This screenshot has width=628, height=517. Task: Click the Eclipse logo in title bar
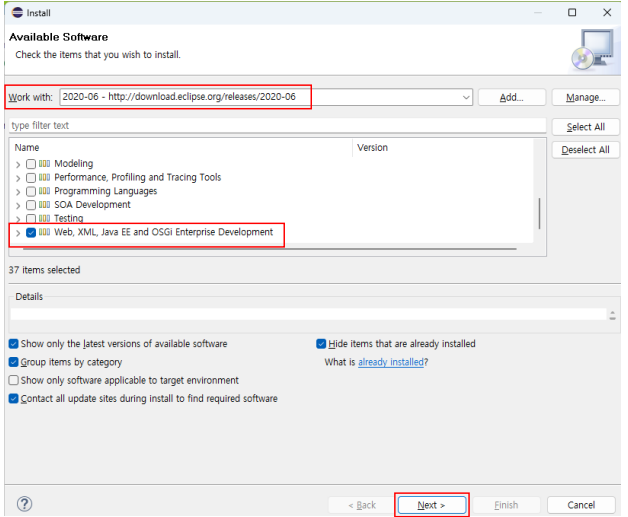[18, 12]
